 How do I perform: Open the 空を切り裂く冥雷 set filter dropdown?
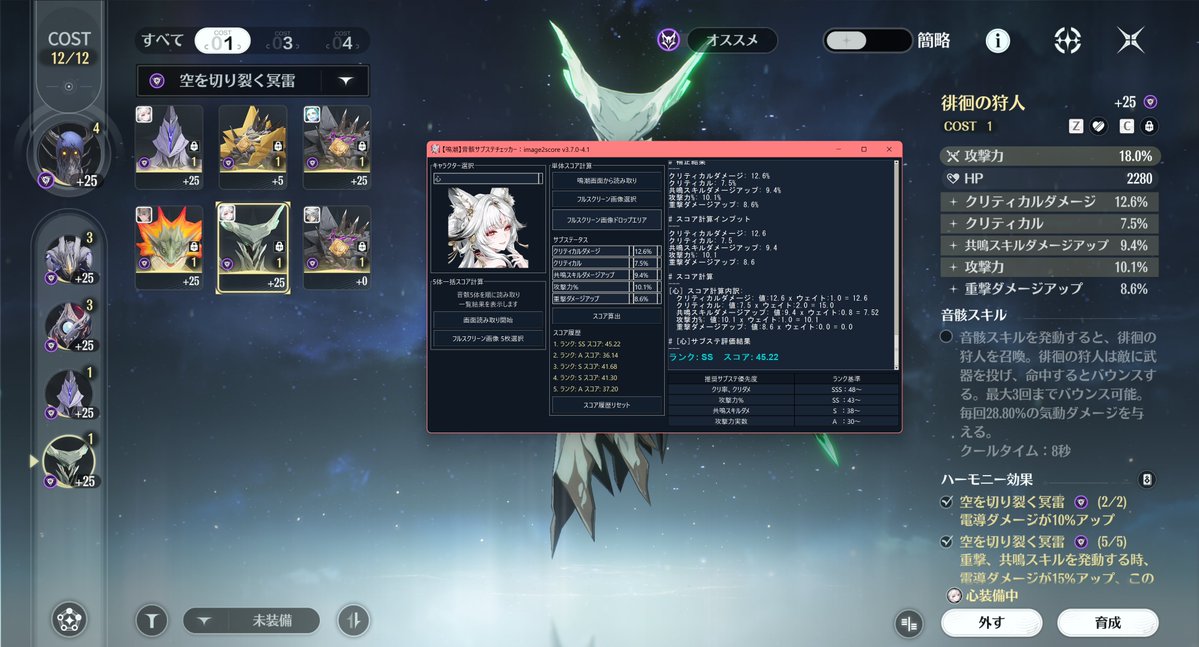(x=253, y=80)
